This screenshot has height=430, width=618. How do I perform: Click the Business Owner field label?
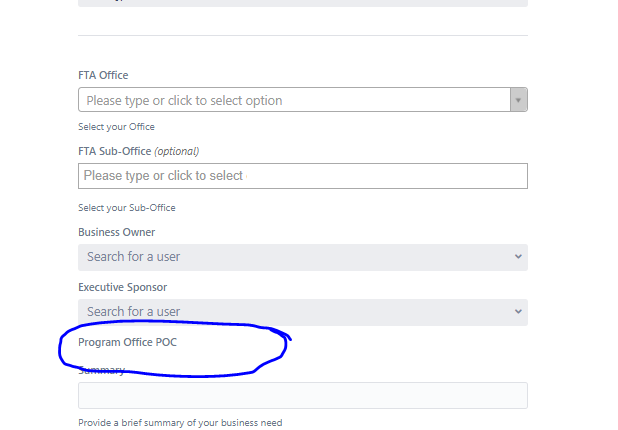point(117,232)
